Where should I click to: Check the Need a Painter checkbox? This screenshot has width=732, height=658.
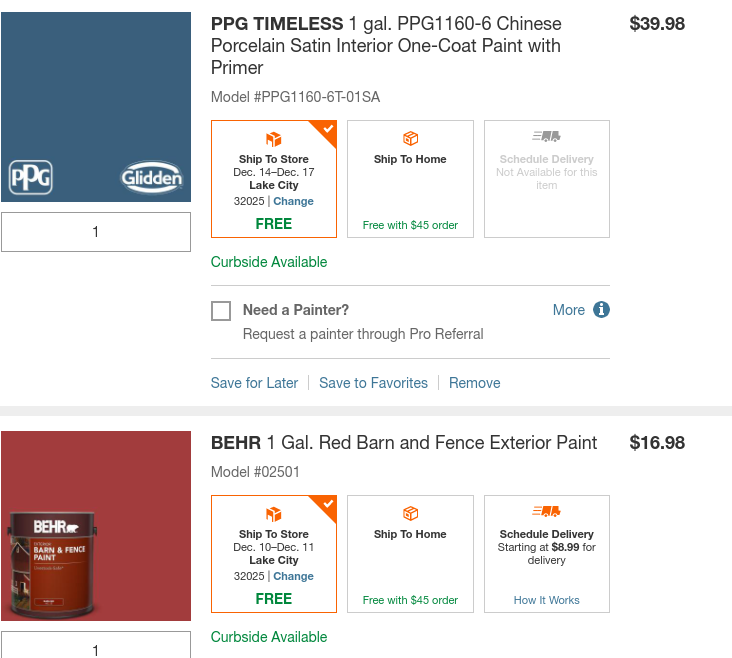[221, 311]
